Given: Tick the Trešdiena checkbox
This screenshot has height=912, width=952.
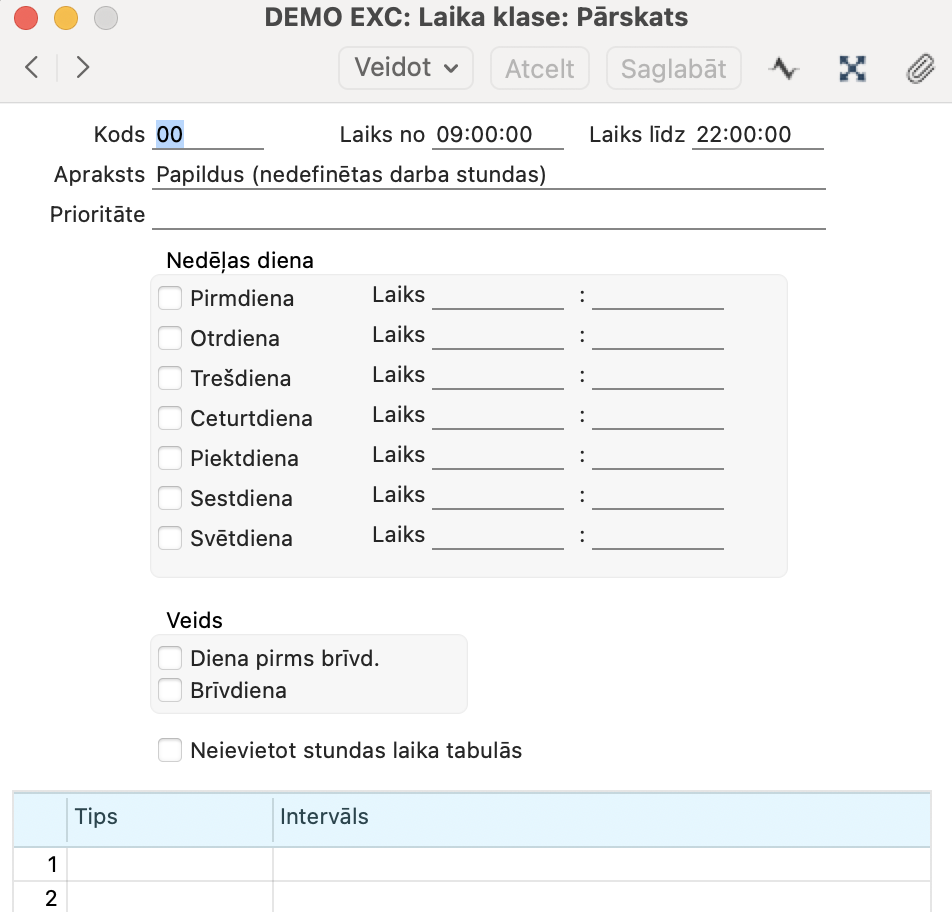Looking at the screenshot, I should click(x=171, y=378).
